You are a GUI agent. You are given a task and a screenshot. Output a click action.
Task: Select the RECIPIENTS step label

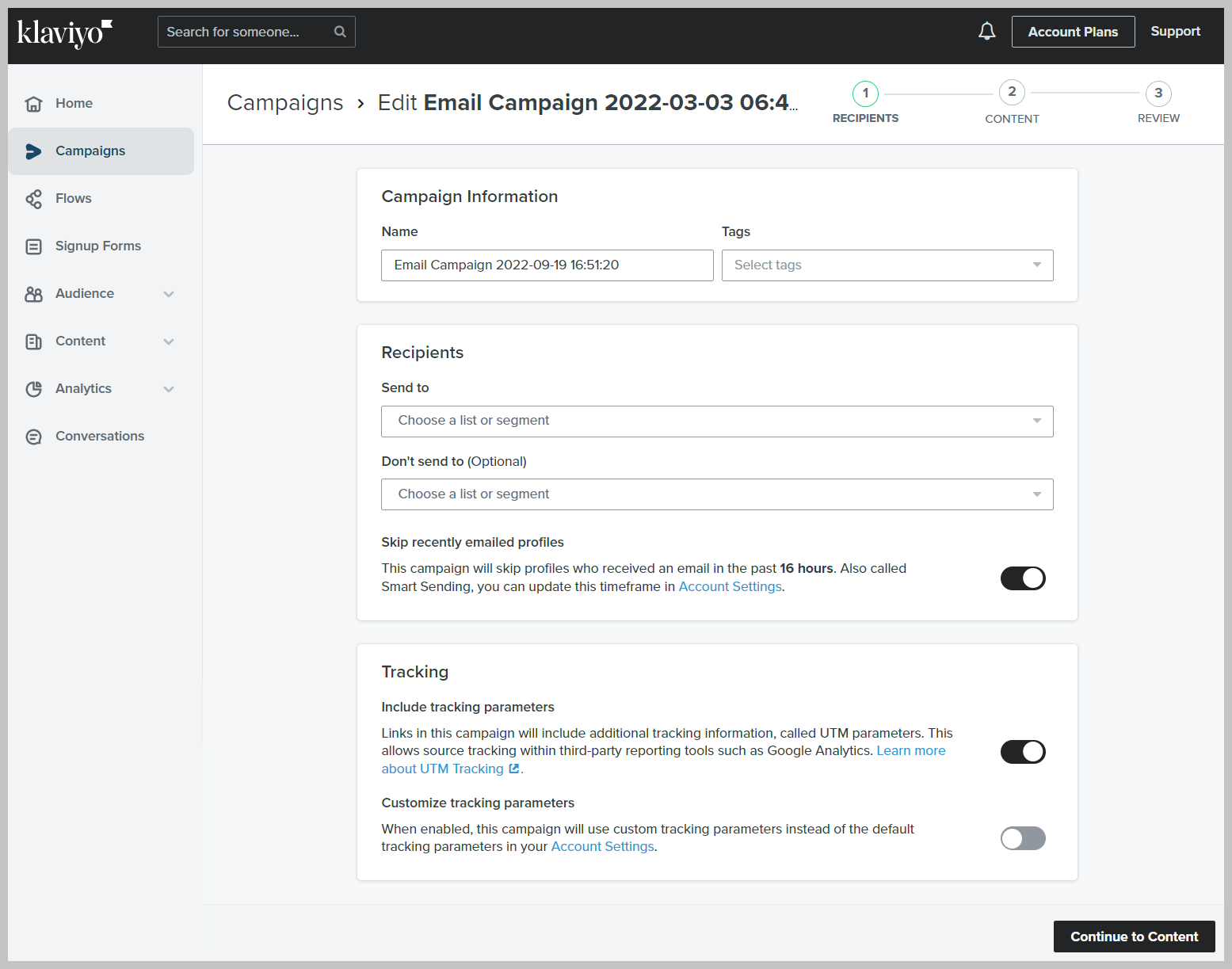click(865, 118)
